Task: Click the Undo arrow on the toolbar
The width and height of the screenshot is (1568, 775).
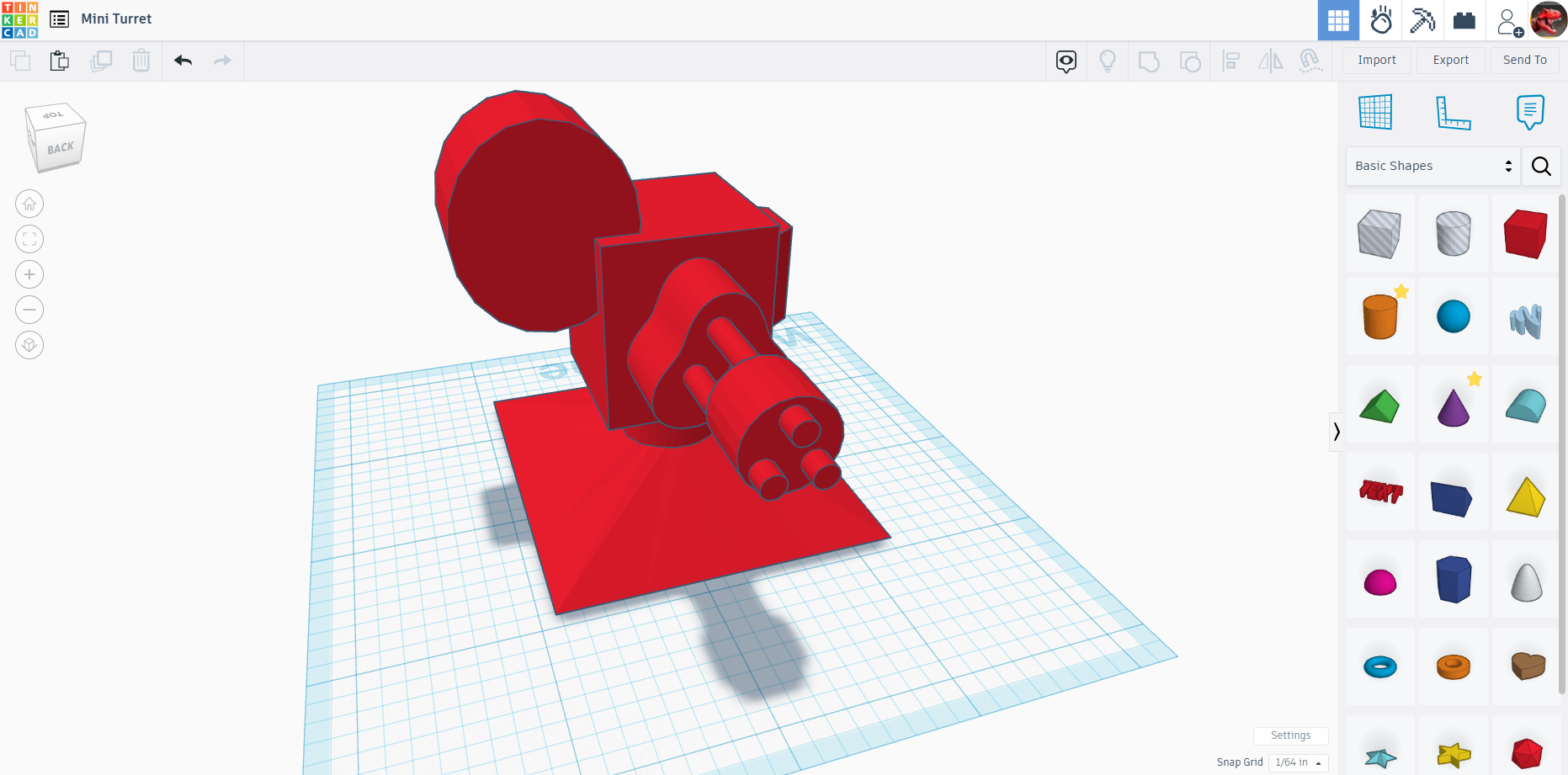Action: 183,61
